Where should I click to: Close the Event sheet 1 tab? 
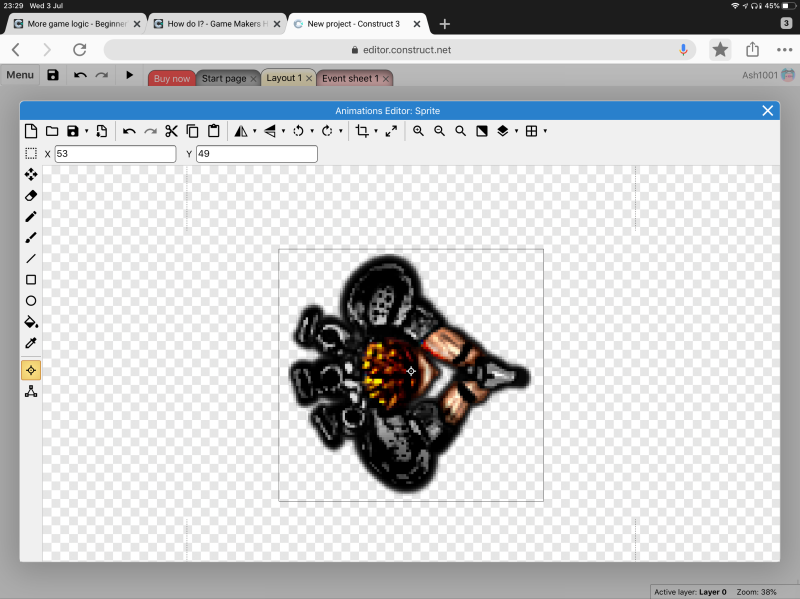tap(386, 79)
